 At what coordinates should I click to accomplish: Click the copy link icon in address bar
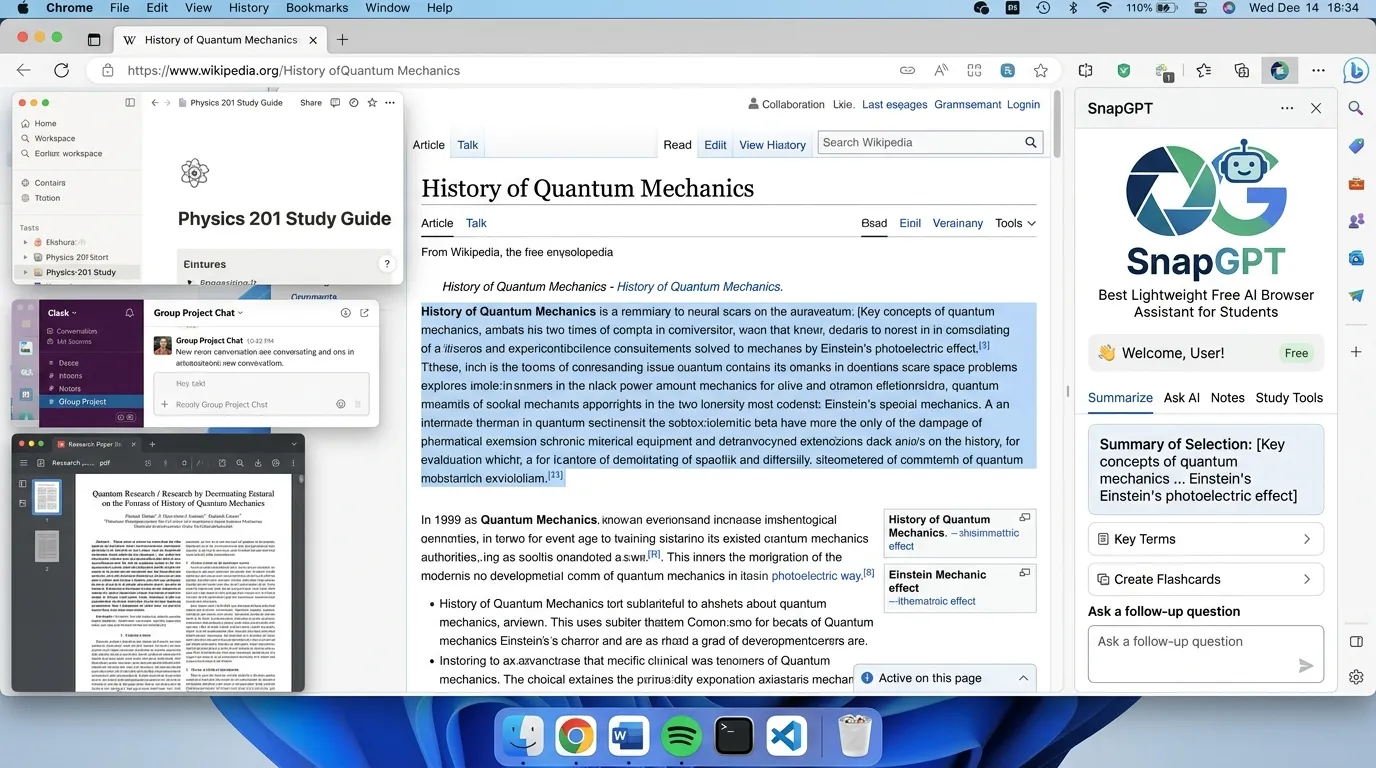[x=907, y=71]
